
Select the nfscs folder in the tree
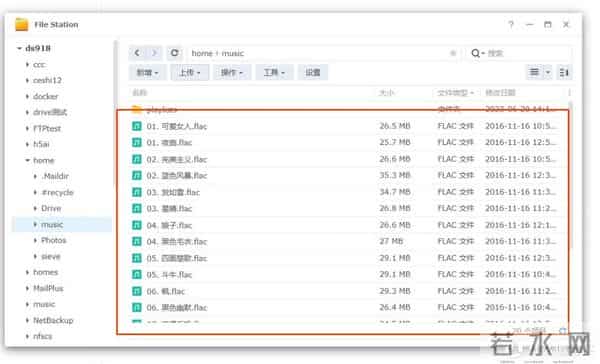(x=42, y=336)
